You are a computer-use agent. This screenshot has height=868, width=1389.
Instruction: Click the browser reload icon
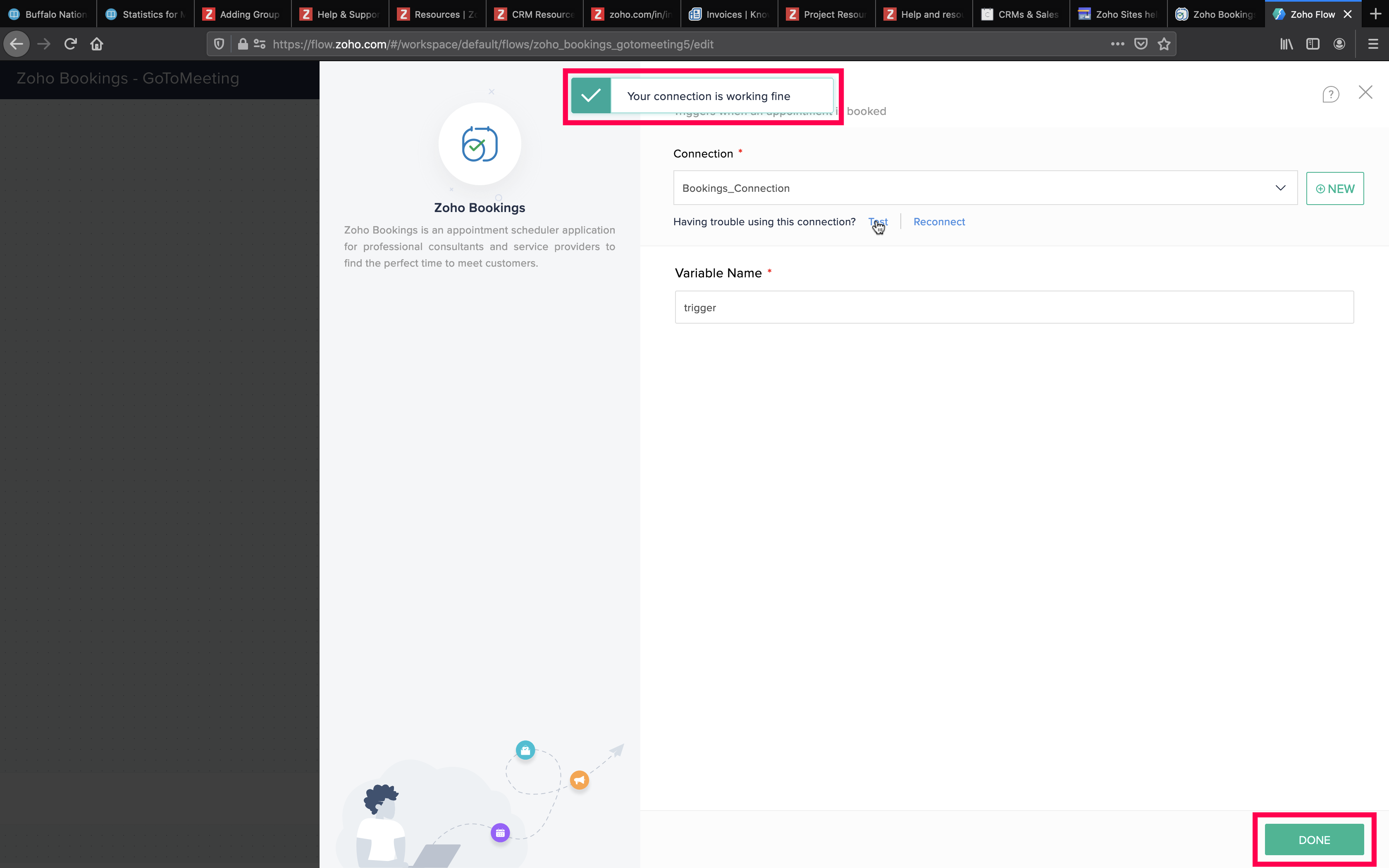[71, 44]
